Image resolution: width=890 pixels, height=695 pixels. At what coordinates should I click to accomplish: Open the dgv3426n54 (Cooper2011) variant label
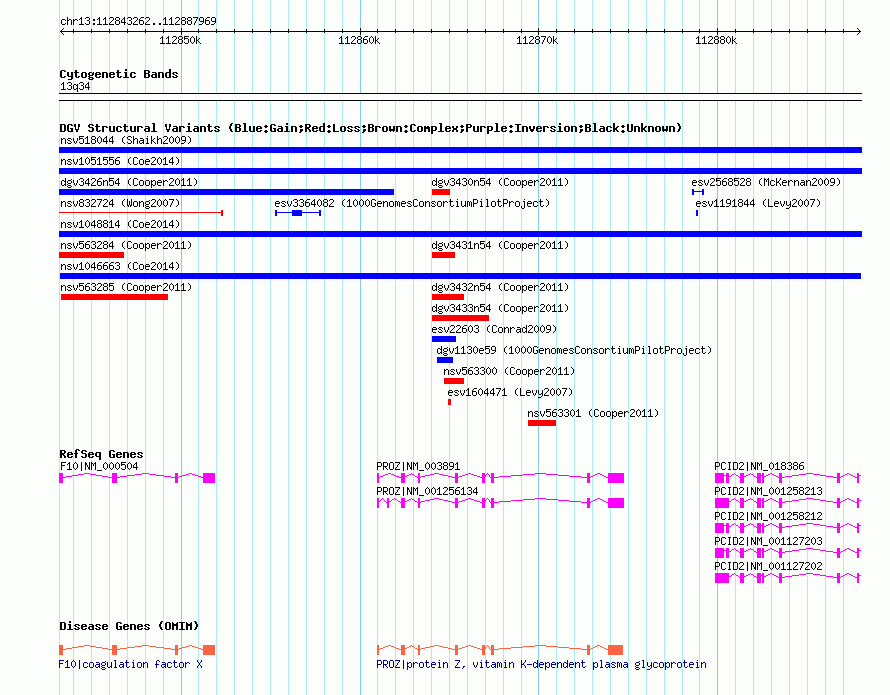pos(129,182)
